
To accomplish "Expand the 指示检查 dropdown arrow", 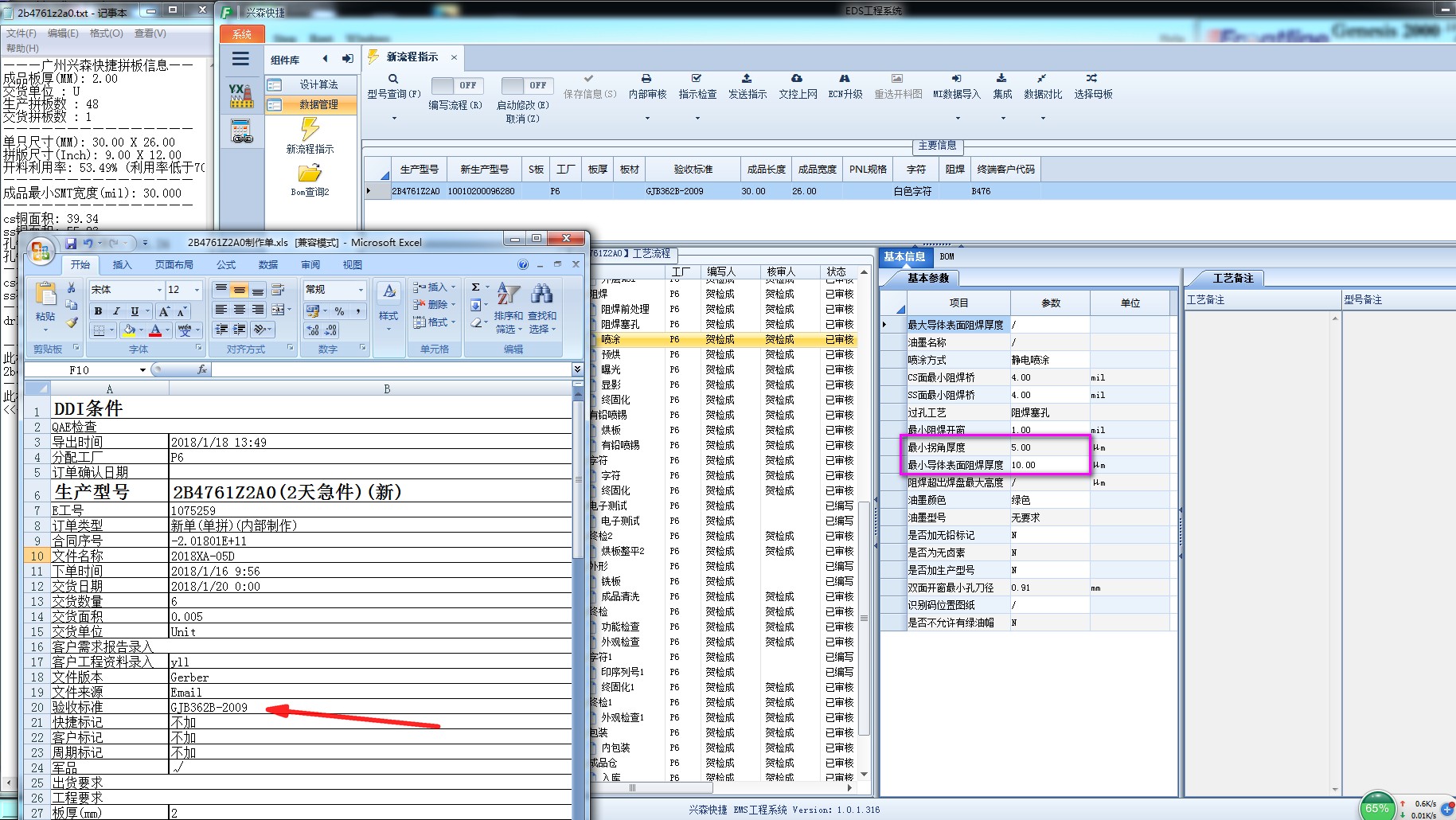I will coord(697,119).
